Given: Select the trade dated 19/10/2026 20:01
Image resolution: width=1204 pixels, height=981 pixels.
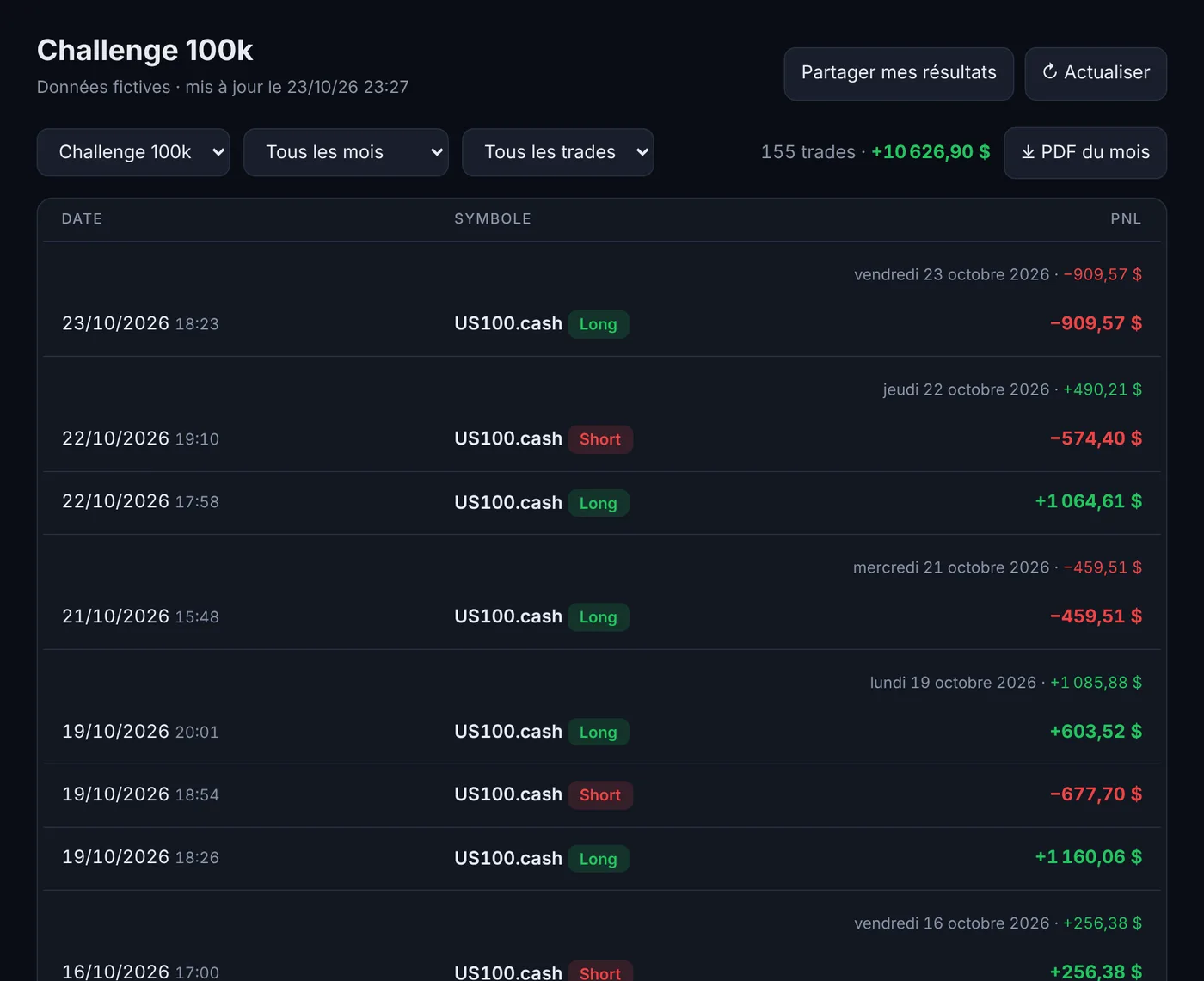Looking at the screenshot, I should pos(602,732).
